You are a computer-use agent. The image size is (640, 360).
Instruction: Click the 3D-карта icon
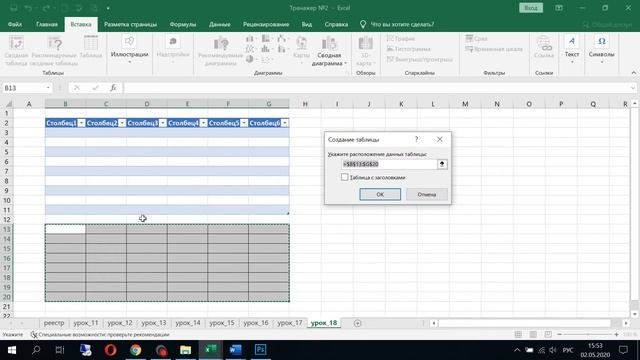[x=365, y=51]
